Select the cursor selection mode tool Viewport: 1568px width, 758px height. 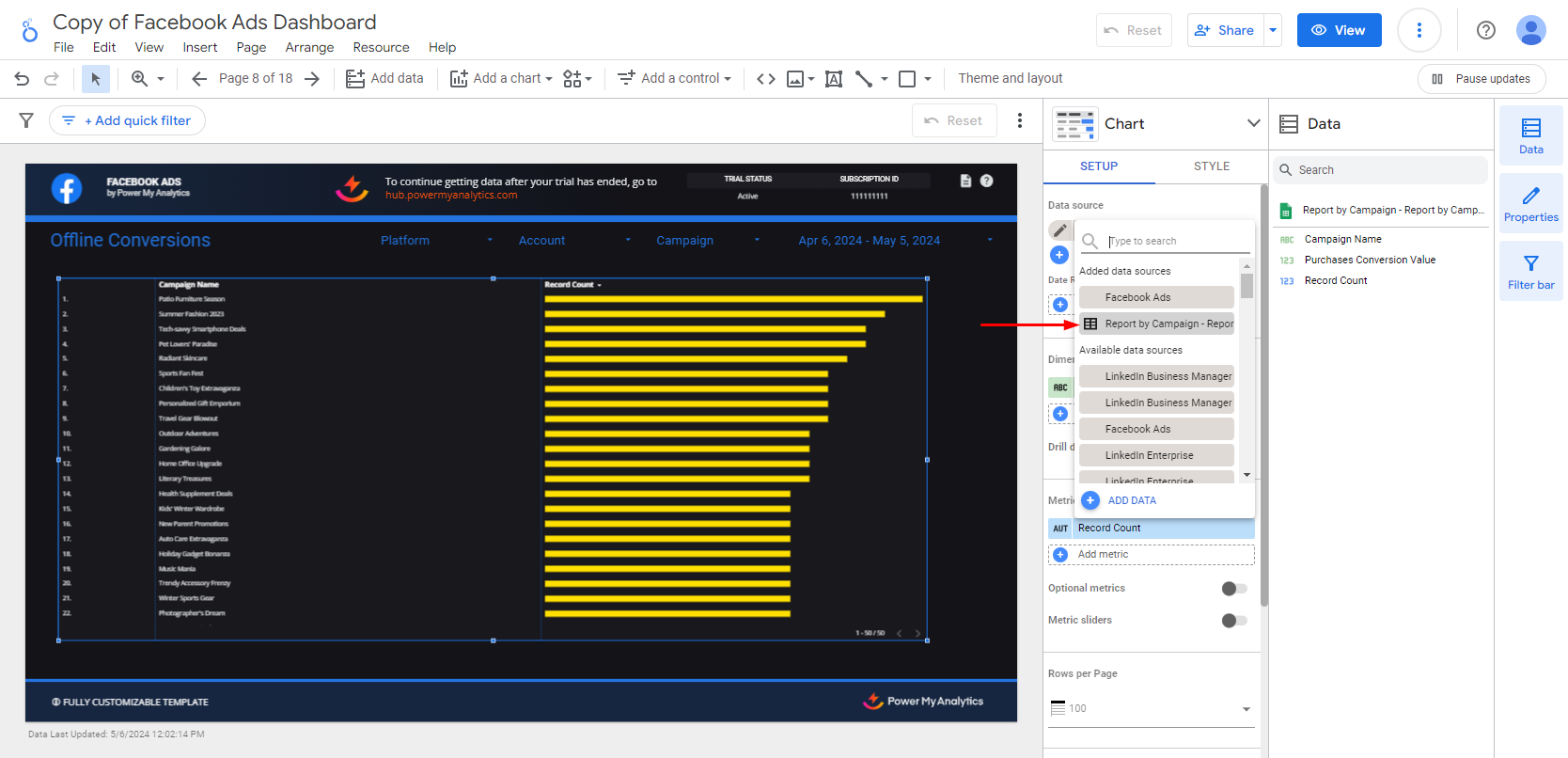[x=95, y=79]
